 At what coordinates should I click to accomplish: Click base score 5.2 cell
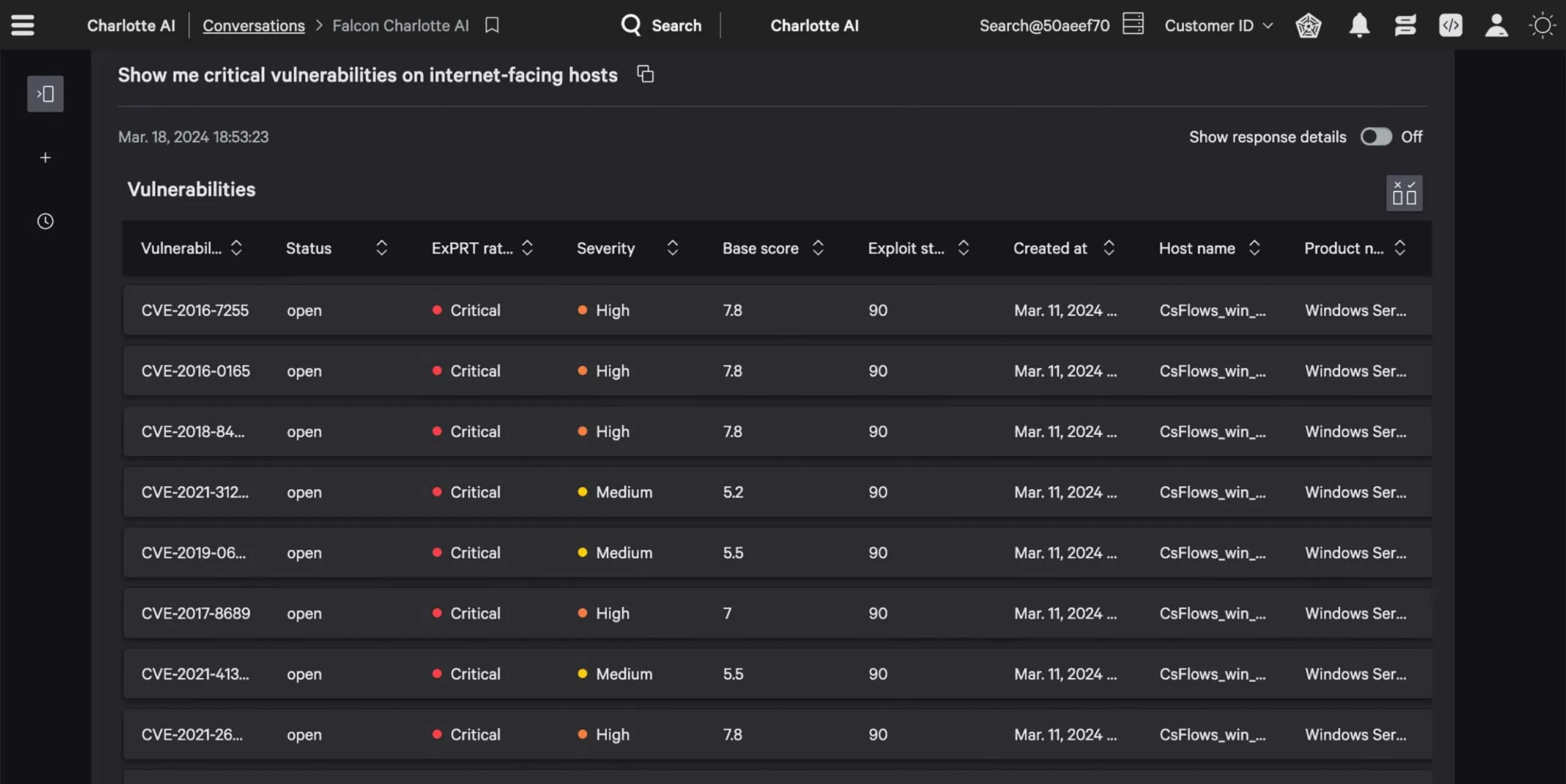pyautogui.click(x=733, y=492)
